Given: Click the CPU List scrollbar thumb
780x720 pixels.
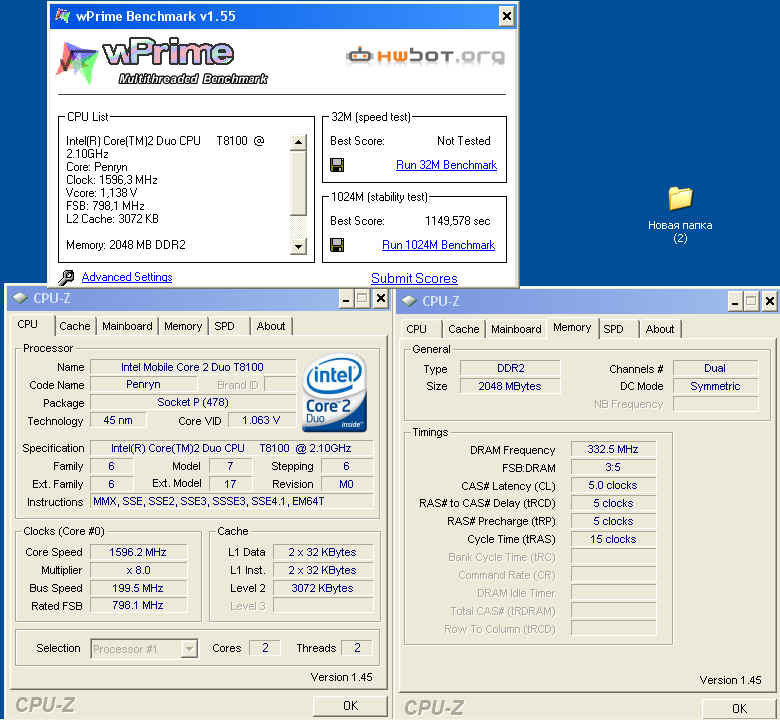Looking at the screenshot, I should point(298,183).
